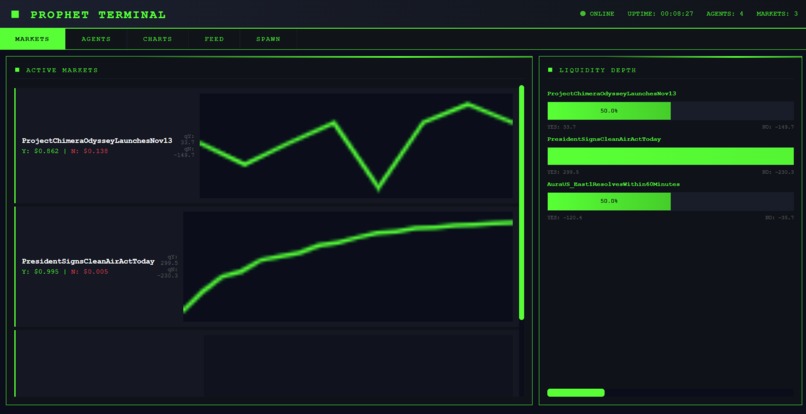Switch to the Agents tab
Viewport: 806px width, 414px height.
pos(96,39)
